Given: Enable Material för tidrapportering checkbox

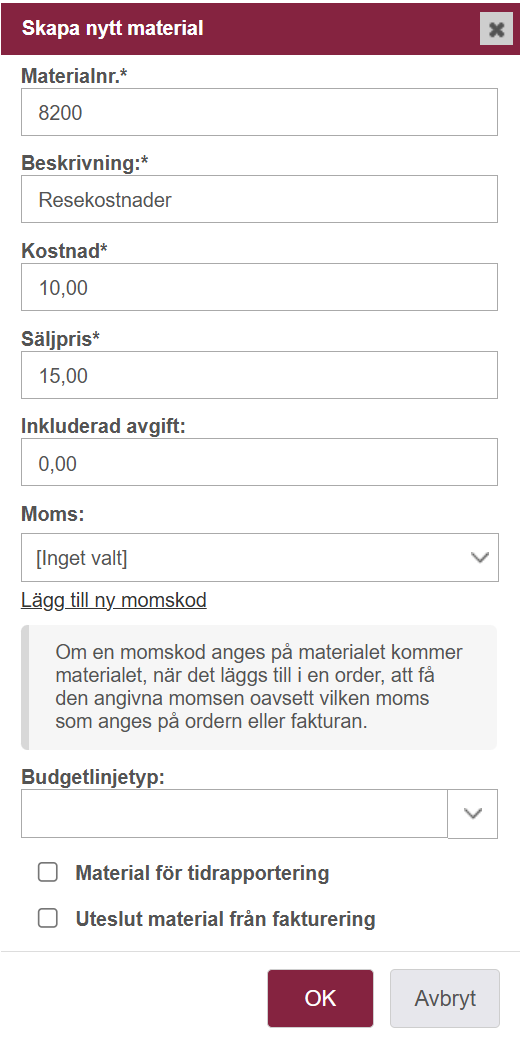Looking at the screenshot, I should pos(48,872).
